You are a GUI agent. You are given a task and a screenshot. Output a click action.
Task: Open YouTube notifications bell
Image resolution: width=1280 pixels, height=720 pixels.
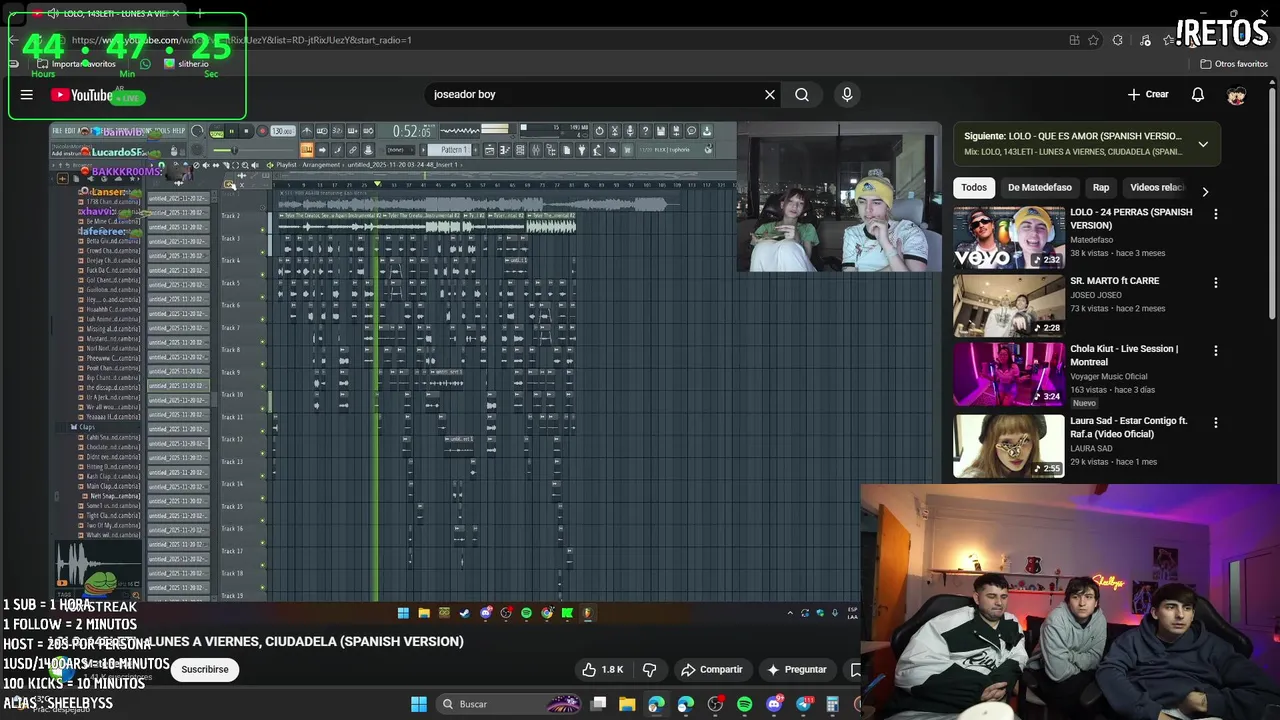[x=1198, y=94]
